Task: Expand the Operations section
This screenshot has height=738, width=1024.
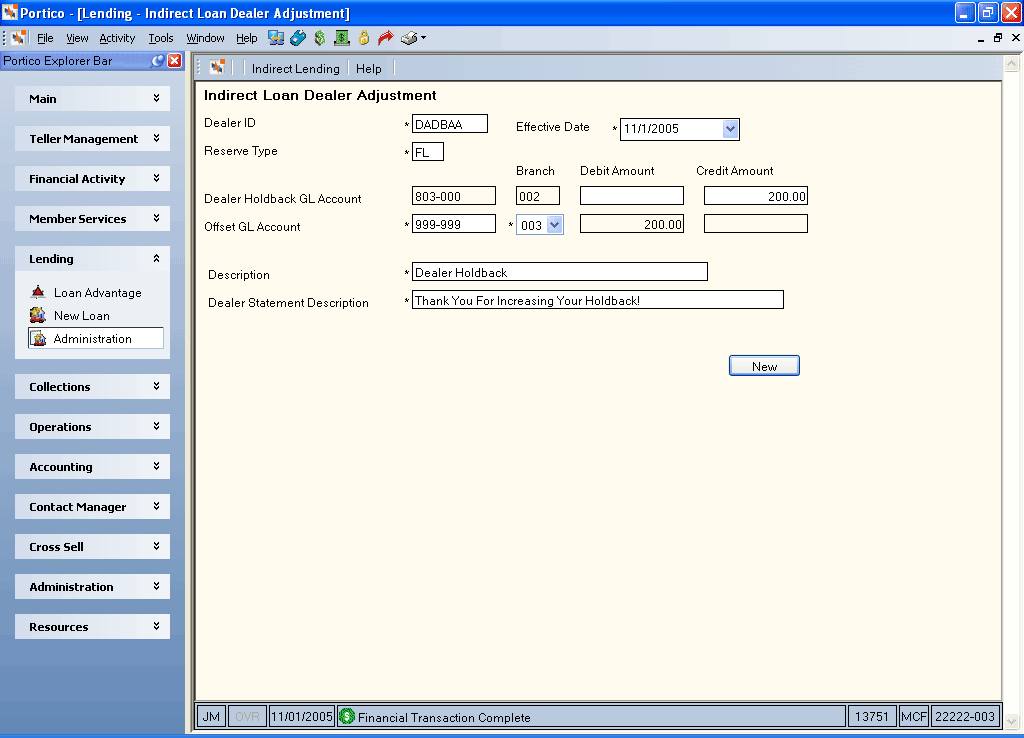Action: [92, 426]
